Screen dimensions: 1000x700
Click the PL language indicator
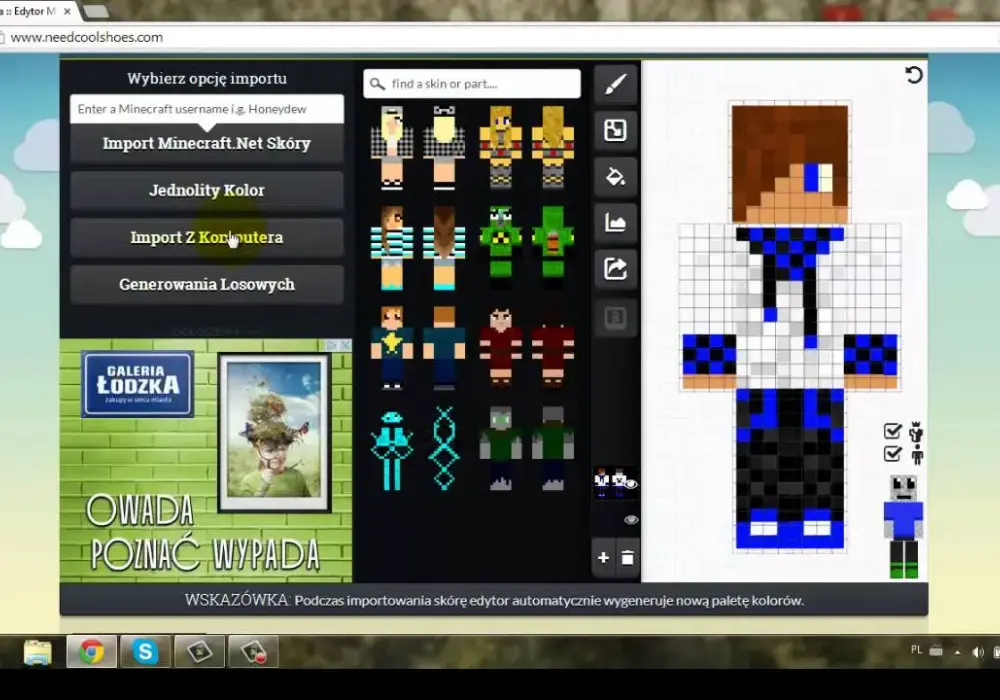[916, 650]
